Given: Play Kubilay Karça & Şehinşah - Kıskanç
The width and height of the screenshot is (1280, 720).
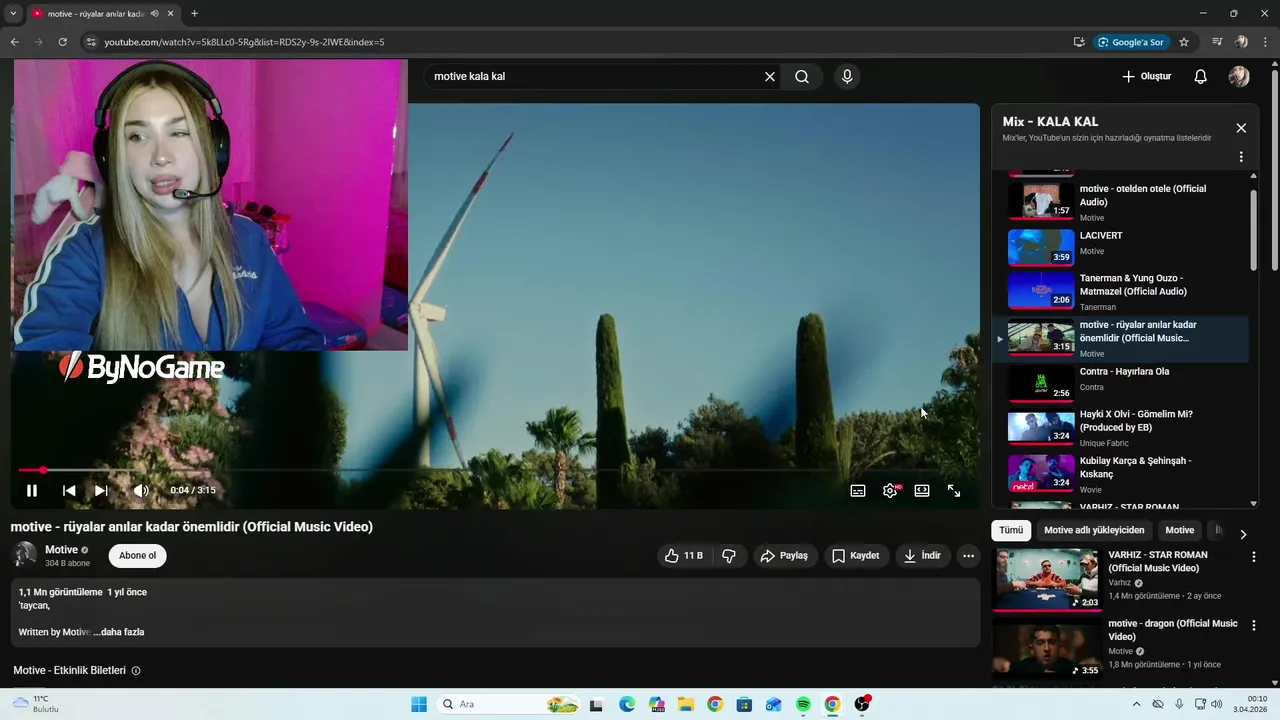Looking at the screenshot, I should [1120, 473].
